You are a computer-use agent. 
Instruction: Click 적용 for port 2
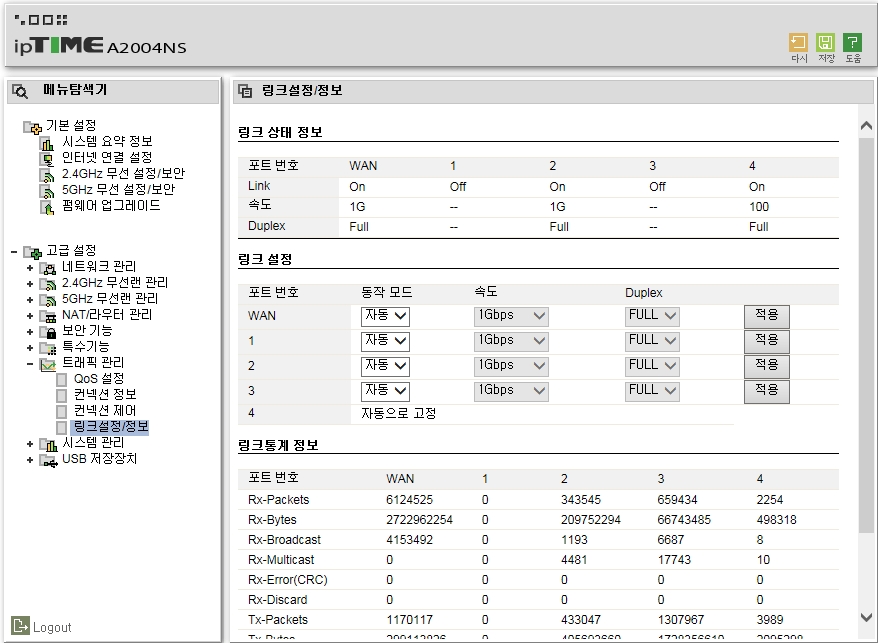click(767, 366)
